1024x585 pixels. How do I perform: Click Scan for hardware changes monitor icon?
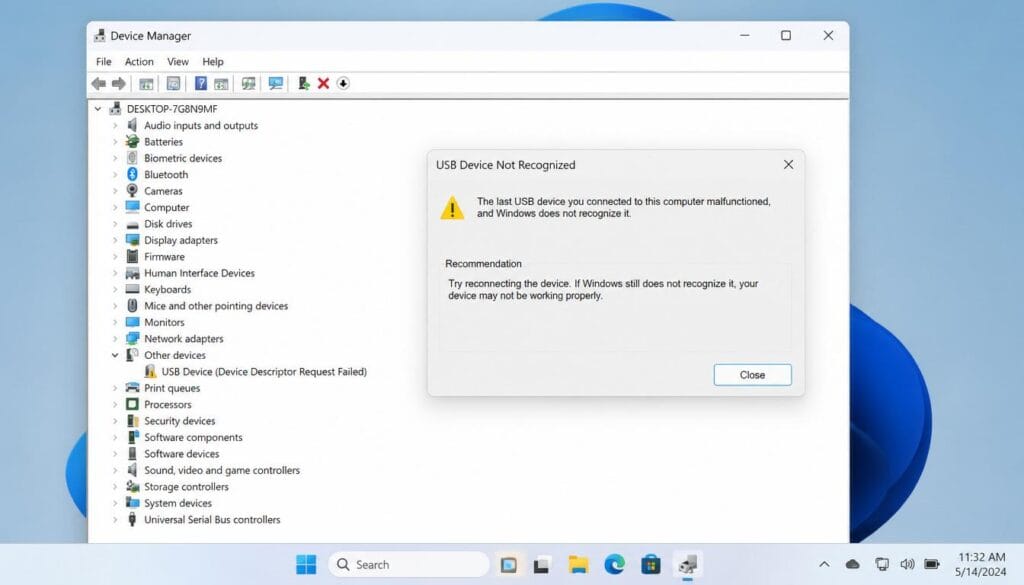pyautogui.click(x=276, y=84)
